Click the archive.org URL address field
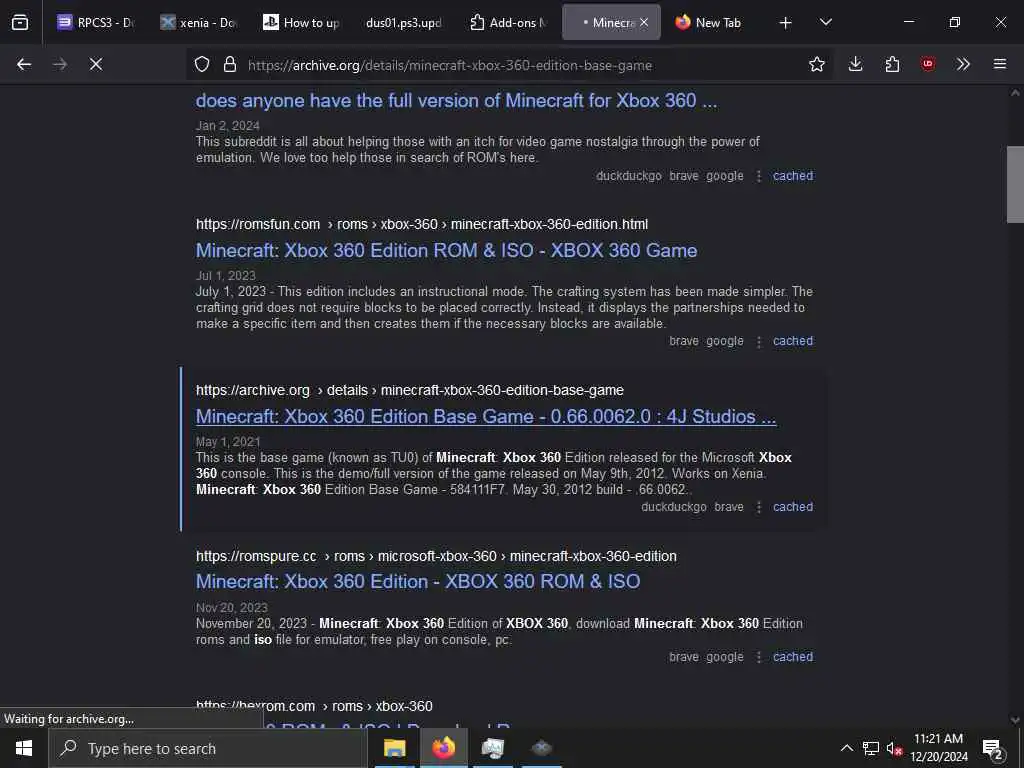The image size is (1024, 768). pos(449,65)
